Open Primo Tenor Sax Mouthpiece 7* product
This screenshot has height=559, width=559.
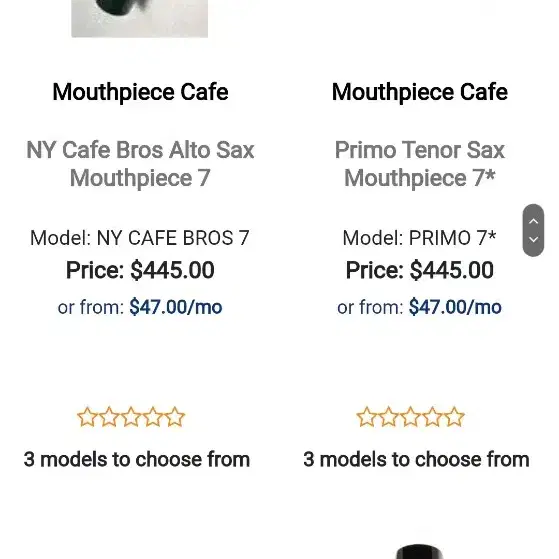pyautogui.click(x=420, y=164)
